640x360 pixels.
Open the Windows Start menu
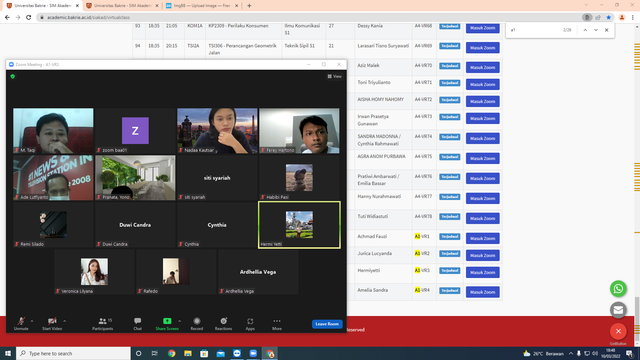coord(8,353)
